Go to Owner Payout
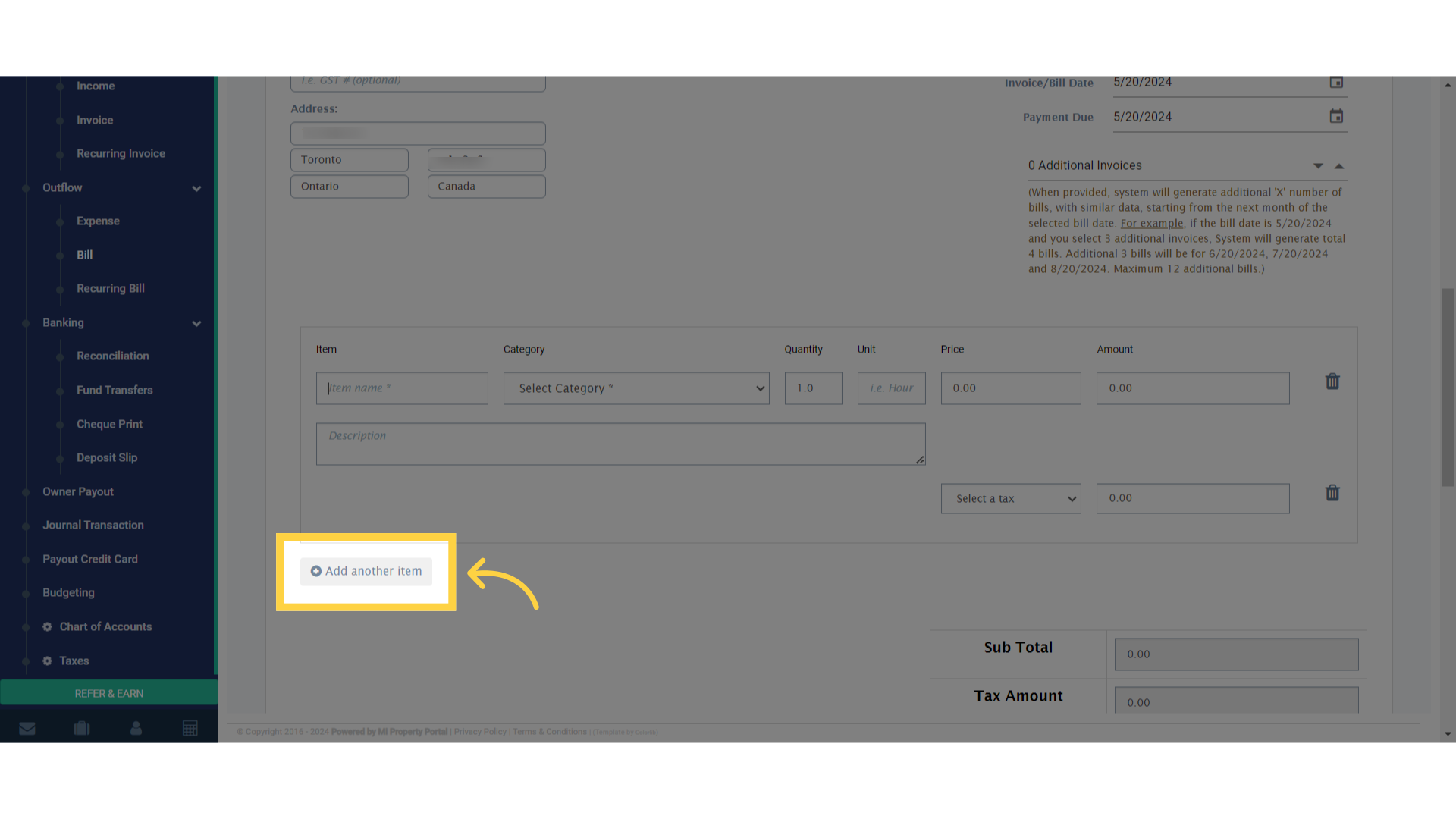The height and width of the screenshot is (819, 1456). click(x=78, y=491)
